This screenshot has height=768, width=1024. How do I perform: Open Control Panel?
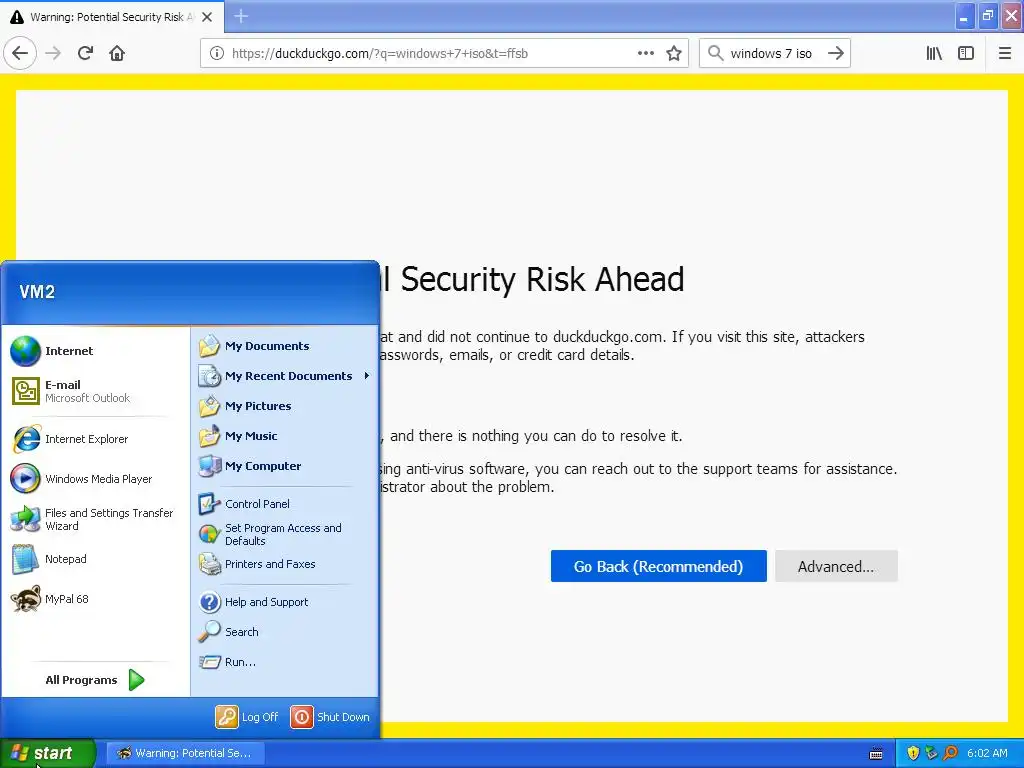[285, 504]
